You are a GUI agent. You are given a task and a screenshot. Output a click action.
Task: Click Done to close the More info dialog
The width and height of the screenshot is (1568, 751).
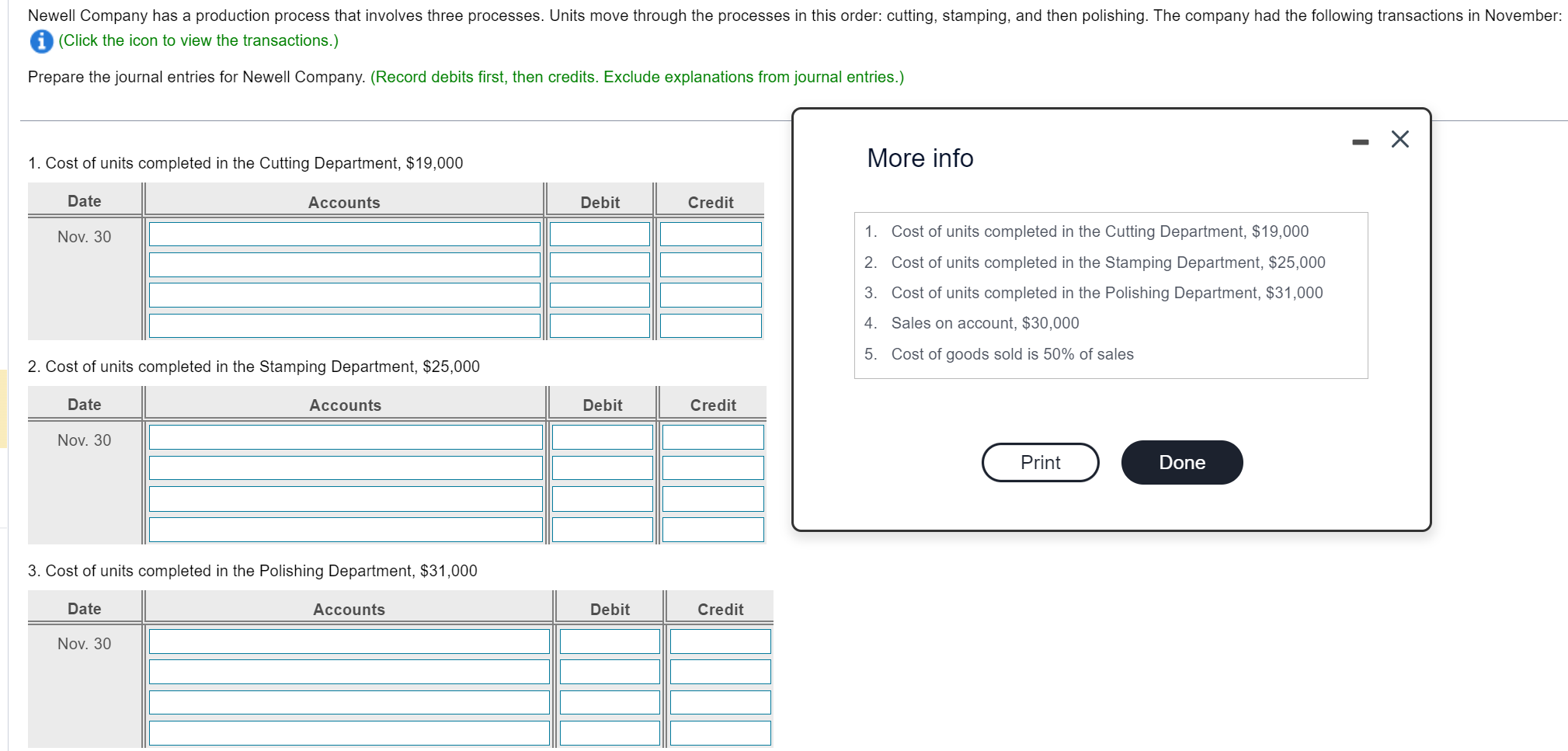[x=1180, y=461]
